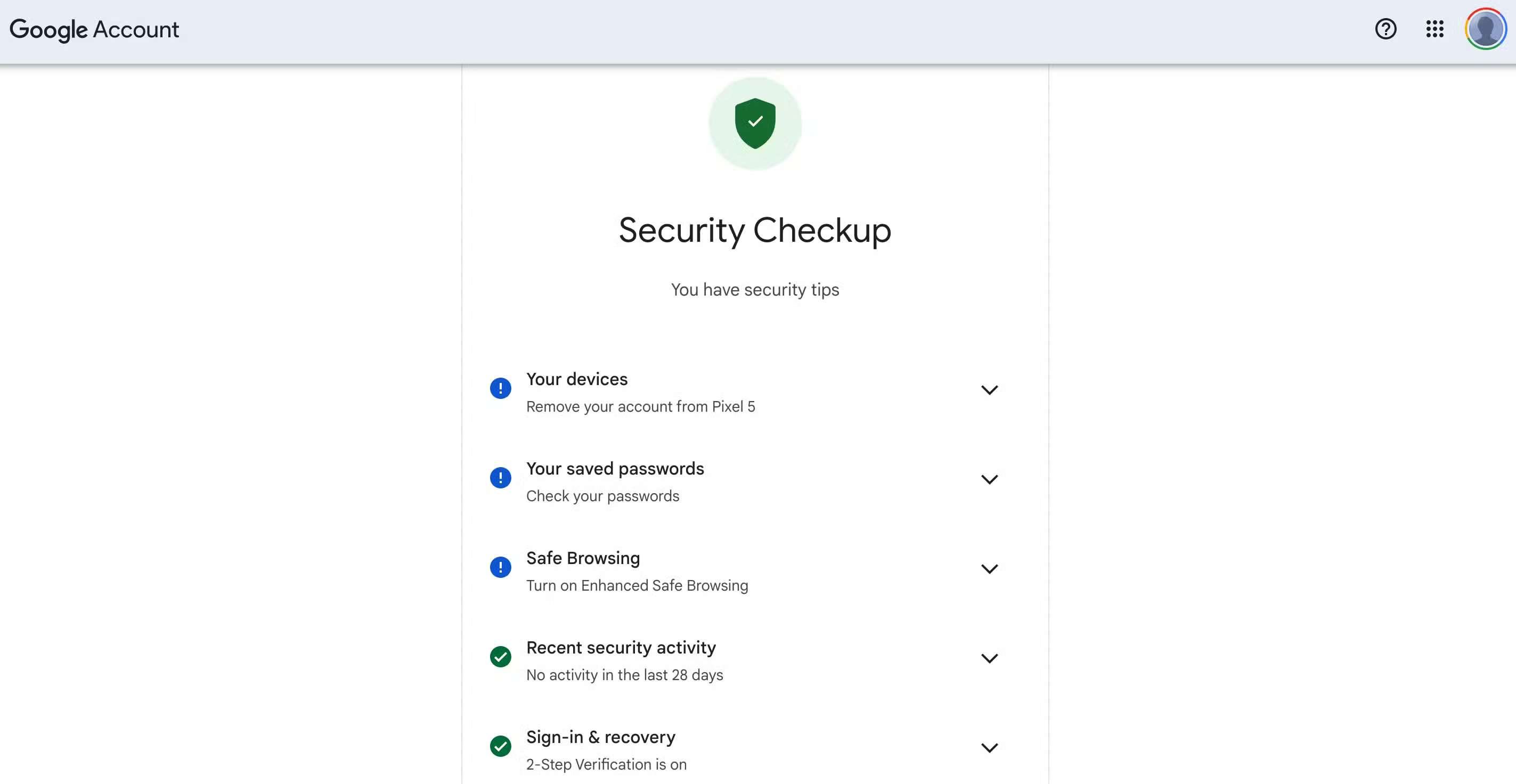
Task: Click the green checkmark beside Recent security activity
Action: (x=500, y=657)
